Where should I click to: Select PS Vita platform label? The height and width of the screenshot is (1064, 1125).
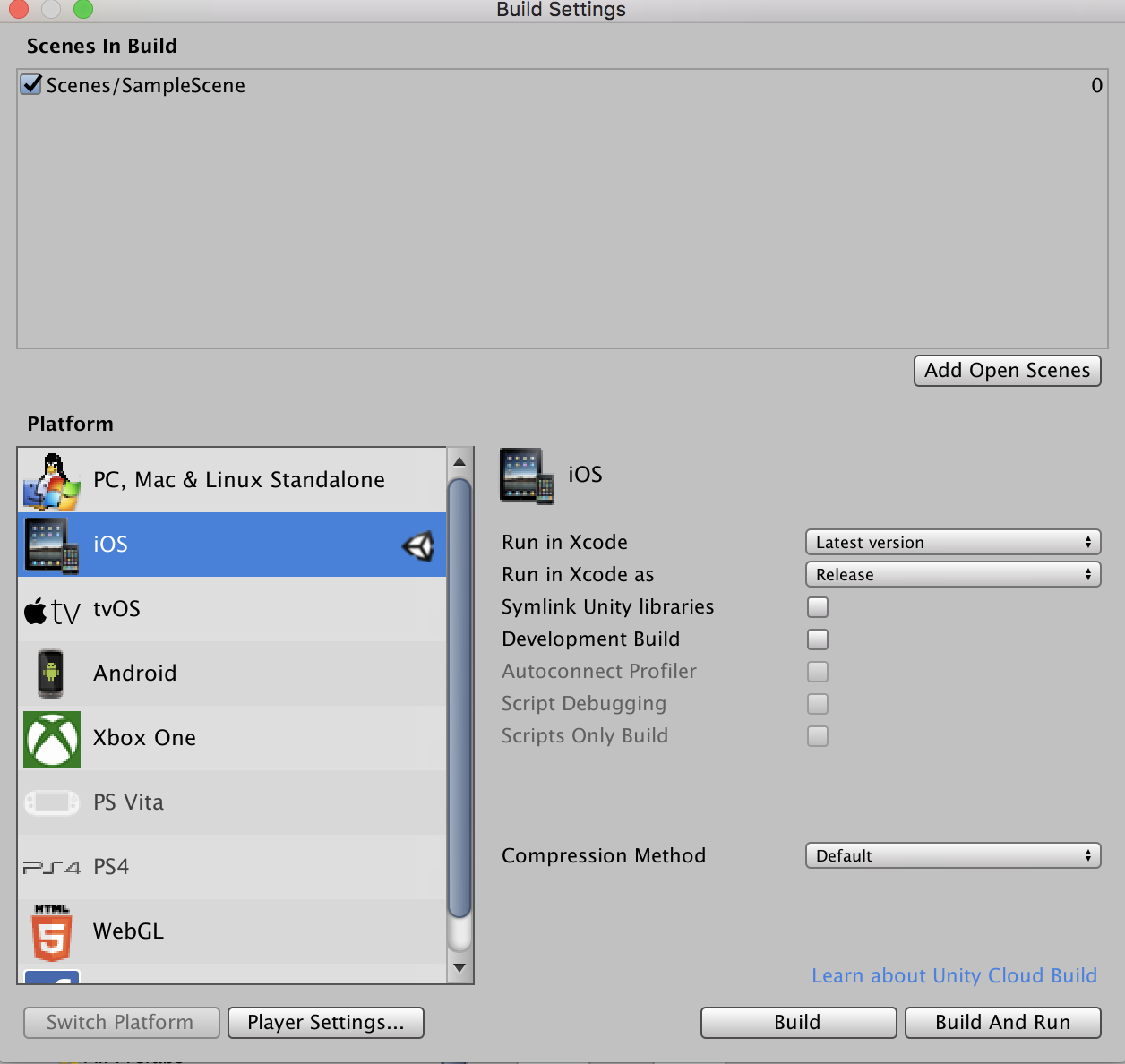(128, 802)
